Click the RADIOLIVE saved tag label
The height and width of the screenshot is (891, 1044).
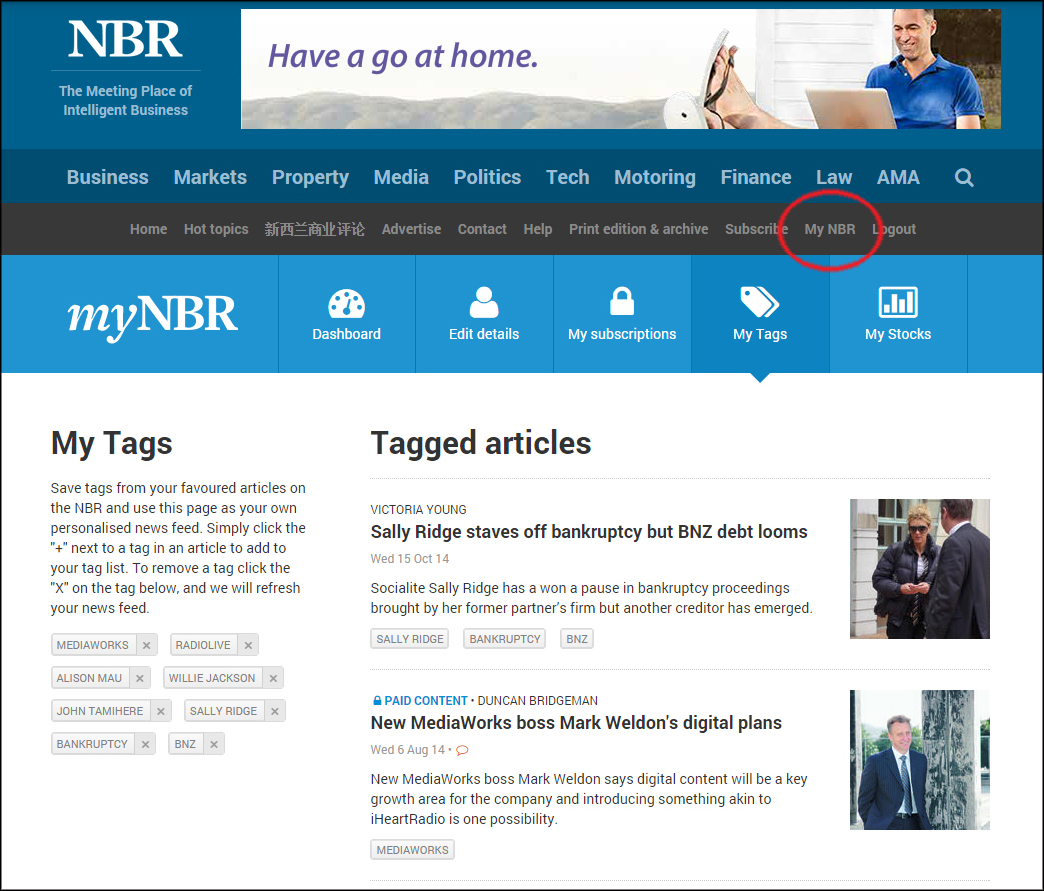(203, 645)
